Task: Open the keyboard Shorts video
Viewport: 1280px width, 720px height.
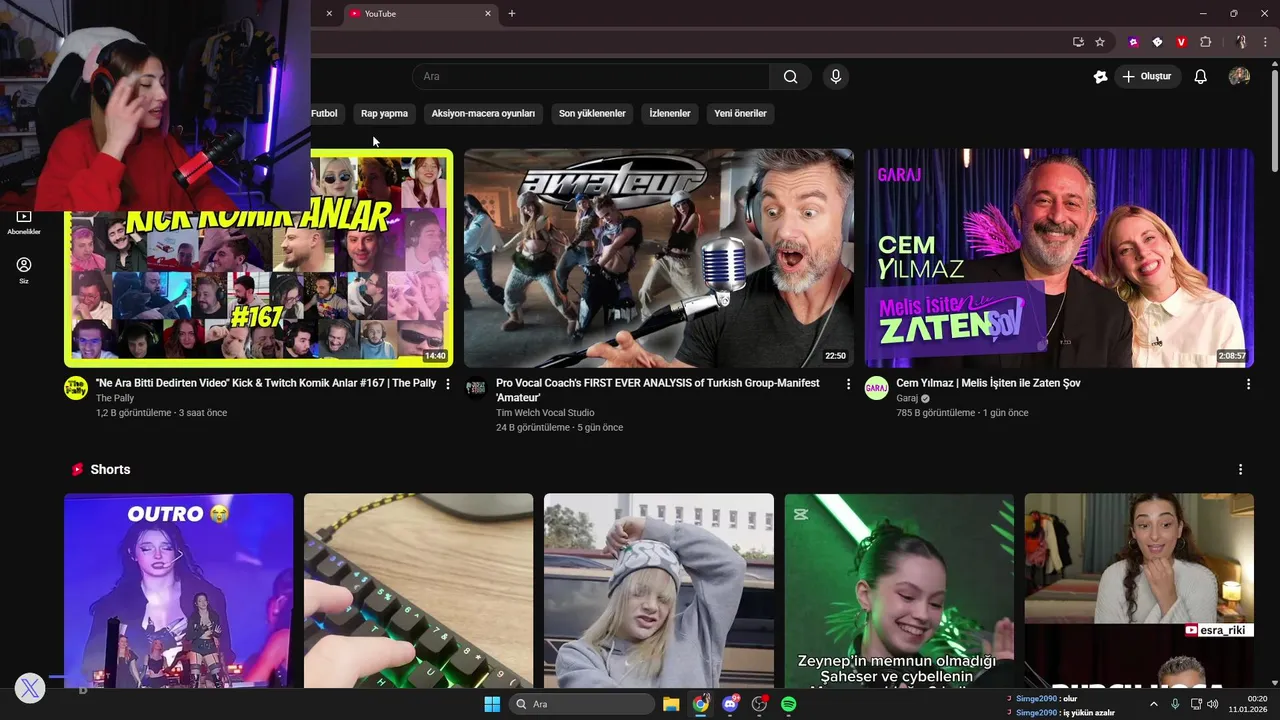Action: pos(419,590)
